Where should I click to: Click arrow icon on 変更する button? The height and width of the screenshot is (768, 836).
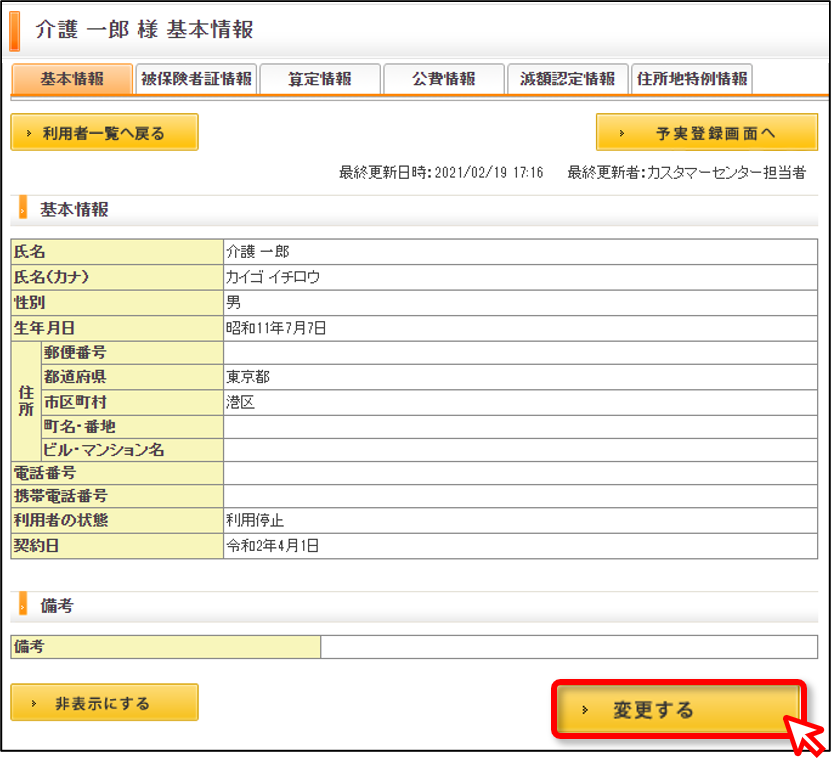[585, 710]
